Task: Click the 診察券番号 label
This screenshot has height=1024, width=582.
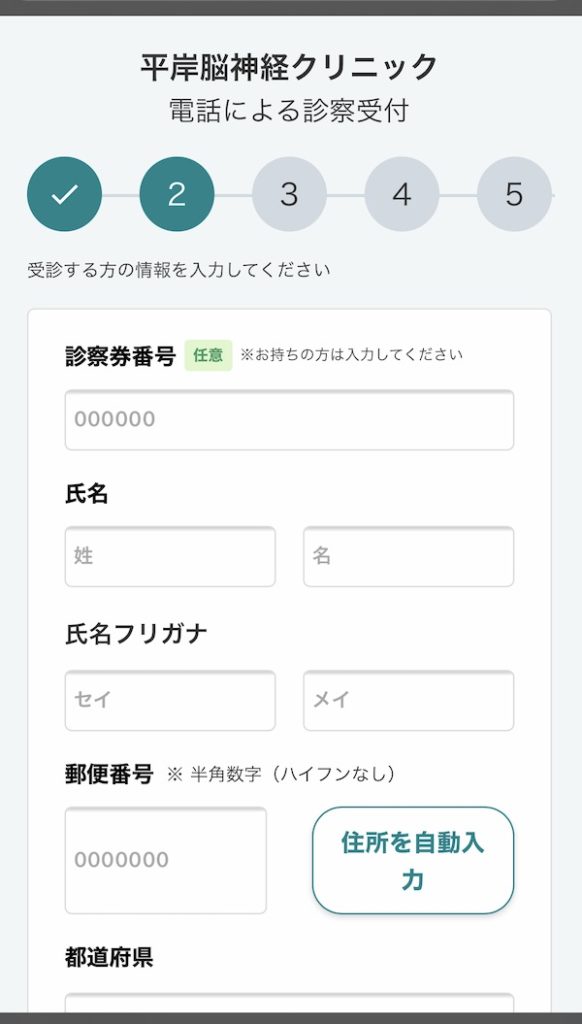Action: (120, 356)
